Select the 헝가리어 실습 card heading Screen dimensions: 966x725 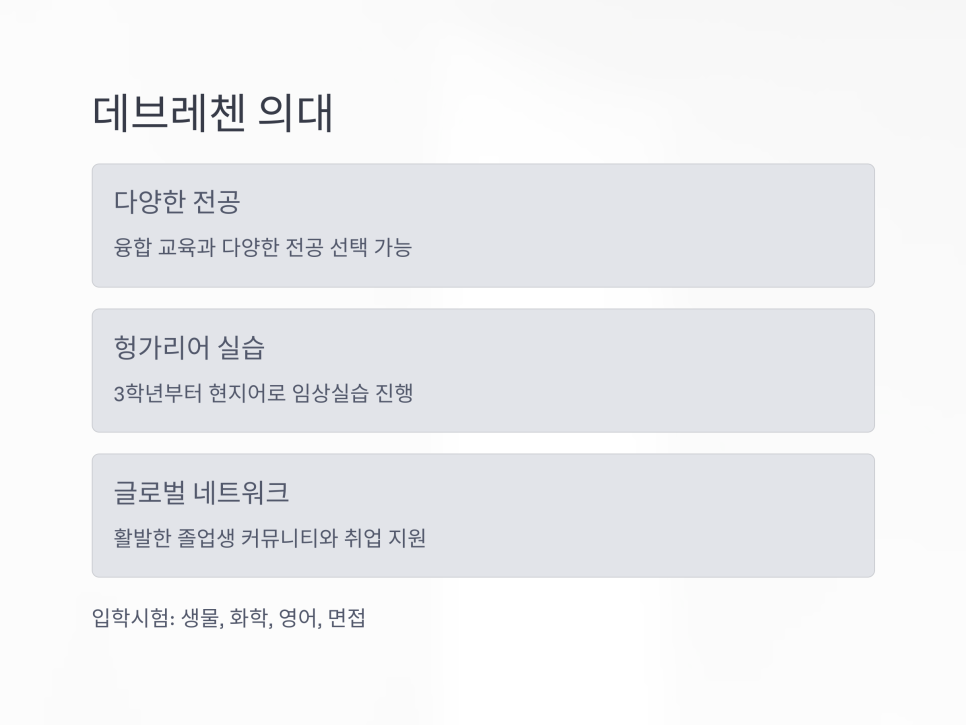(189, 347)
